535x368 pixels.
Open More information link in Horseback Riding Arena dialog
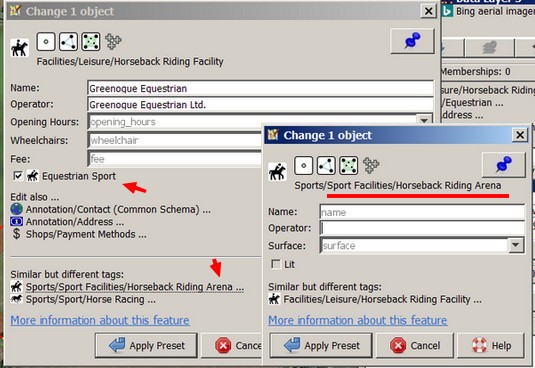358,320
